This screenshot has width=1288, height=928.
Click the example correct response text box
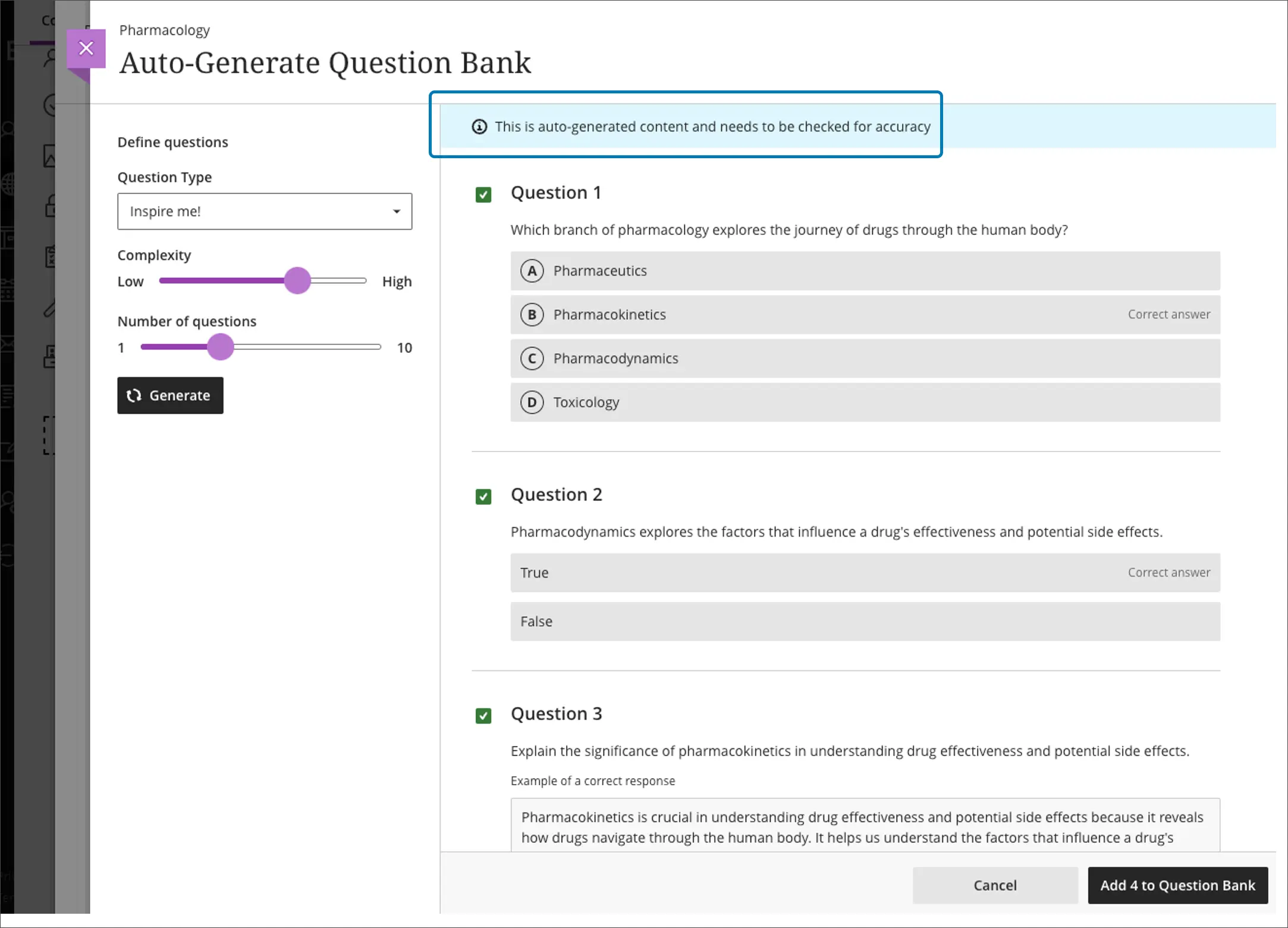click(865, 826)
